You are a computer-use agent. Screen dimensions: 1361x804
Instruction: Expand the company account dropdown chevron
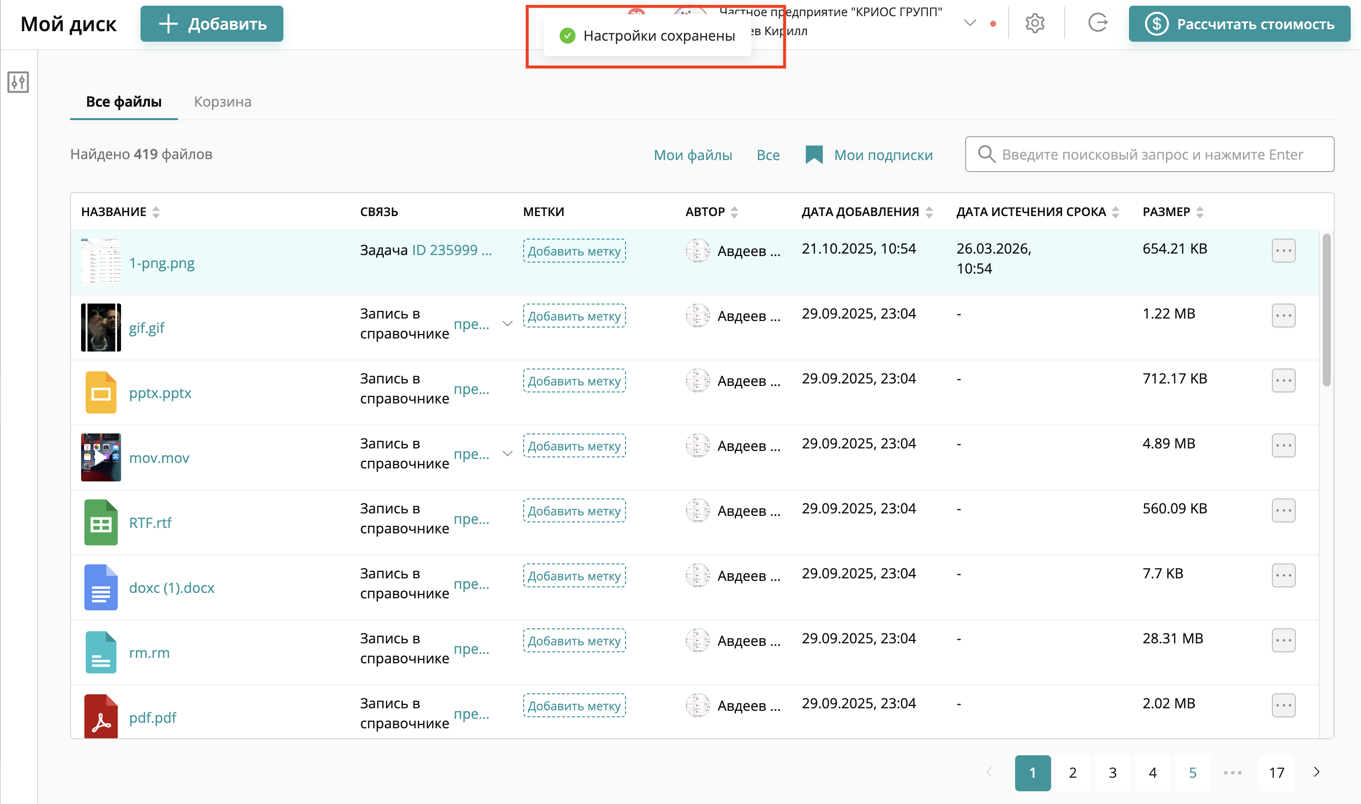click(x=969, y=23)
